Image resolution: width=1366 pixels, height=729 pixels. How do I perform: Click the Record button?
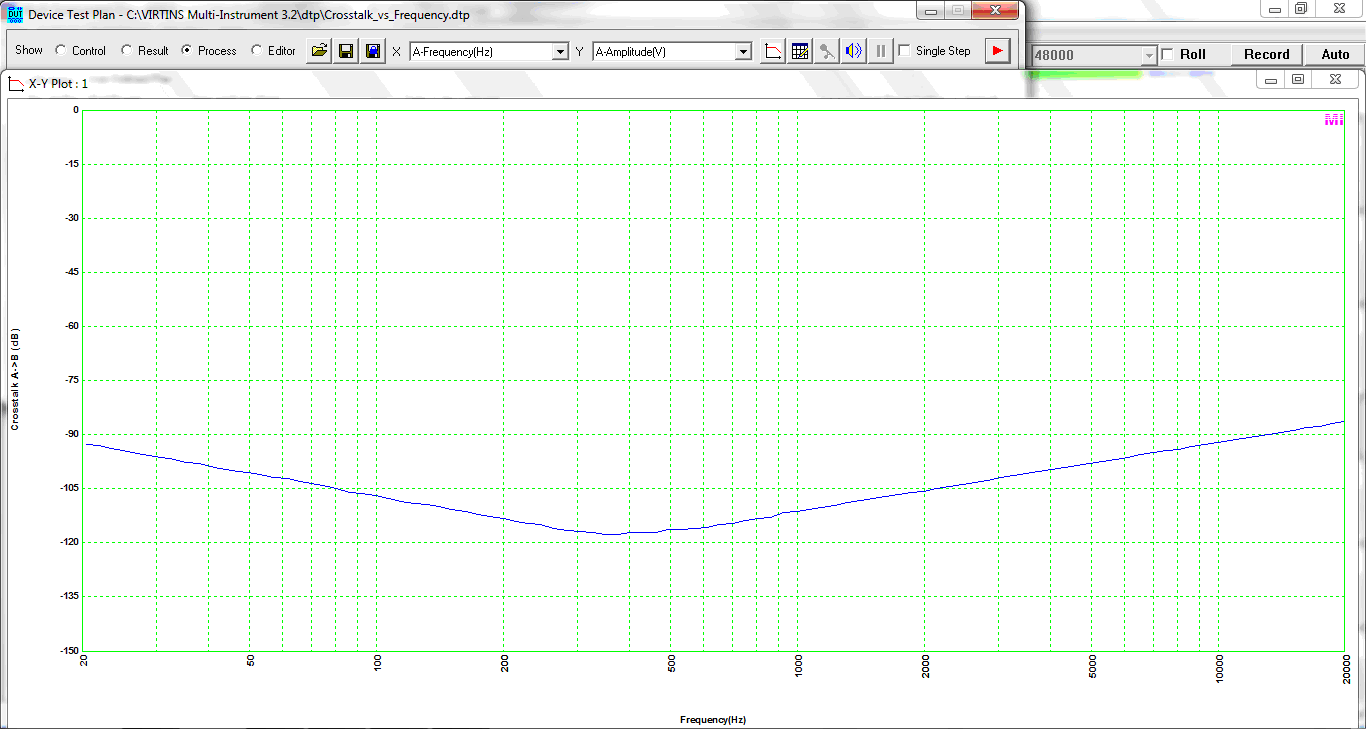tap(1267, 54)
